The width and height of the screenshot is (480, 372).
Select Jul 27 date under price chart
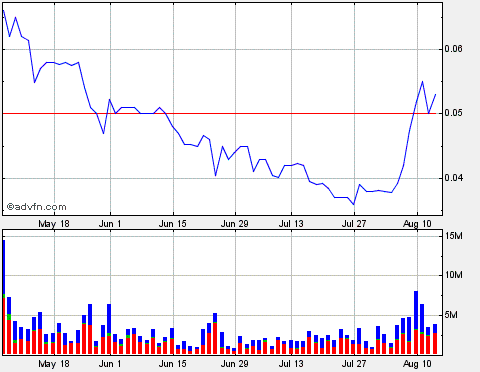click(354, 224)
